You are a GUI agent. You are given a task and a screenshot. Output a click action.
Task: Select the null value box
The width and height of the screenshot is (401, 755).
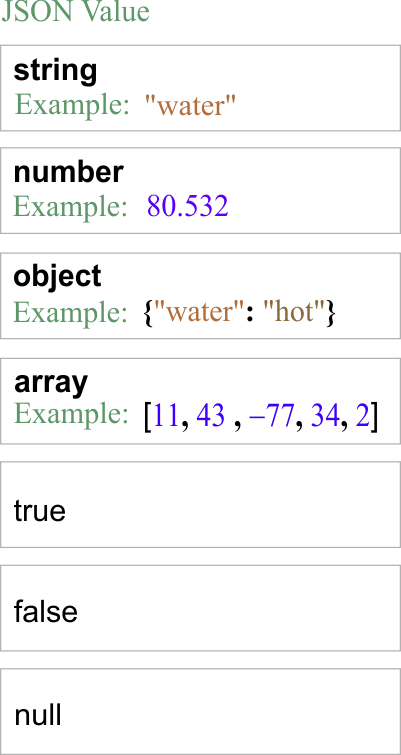tap(200, 712)
